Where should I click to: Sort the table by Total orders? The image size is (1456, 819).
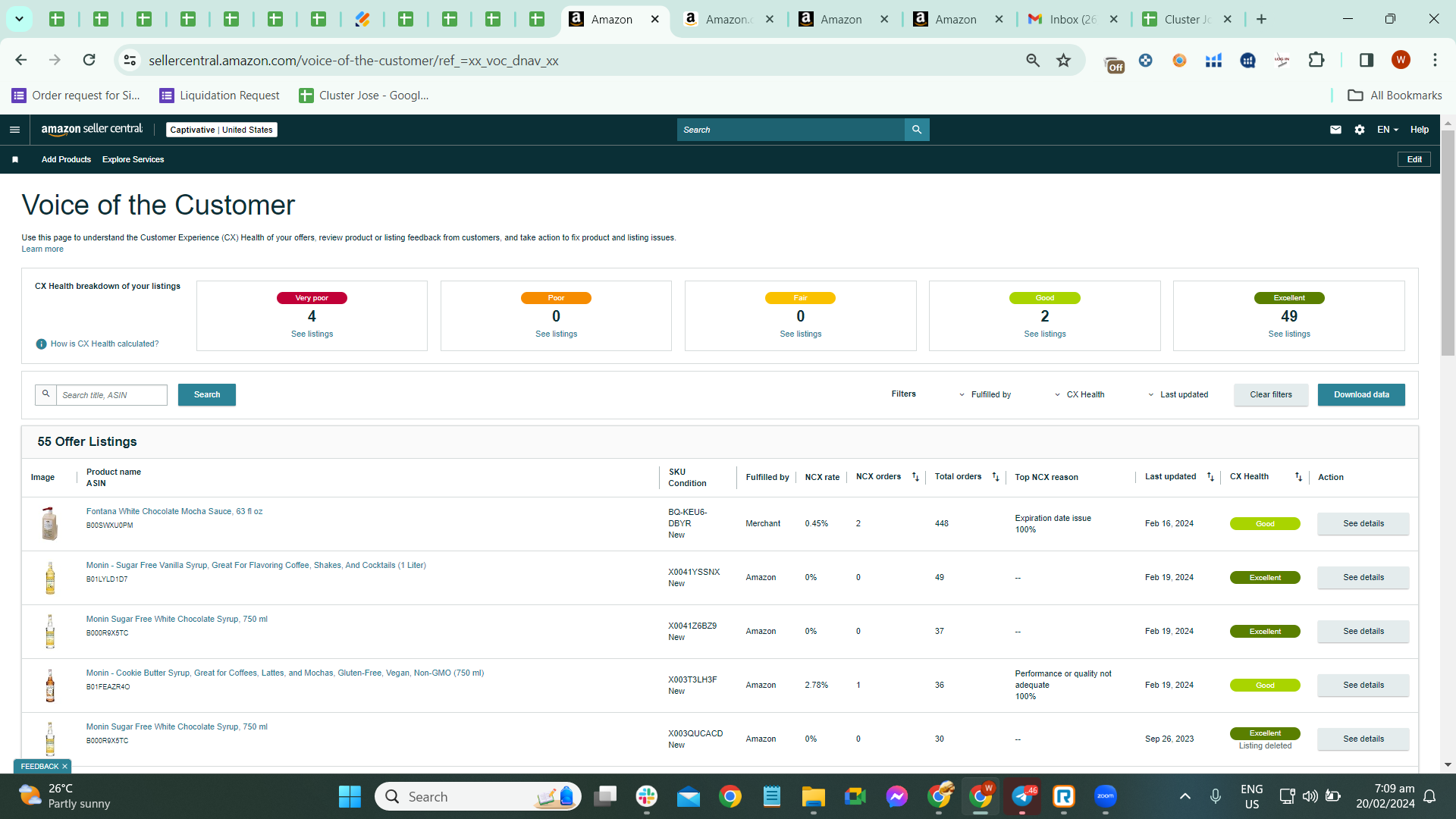pyautogui.click(x=996, y=477)
